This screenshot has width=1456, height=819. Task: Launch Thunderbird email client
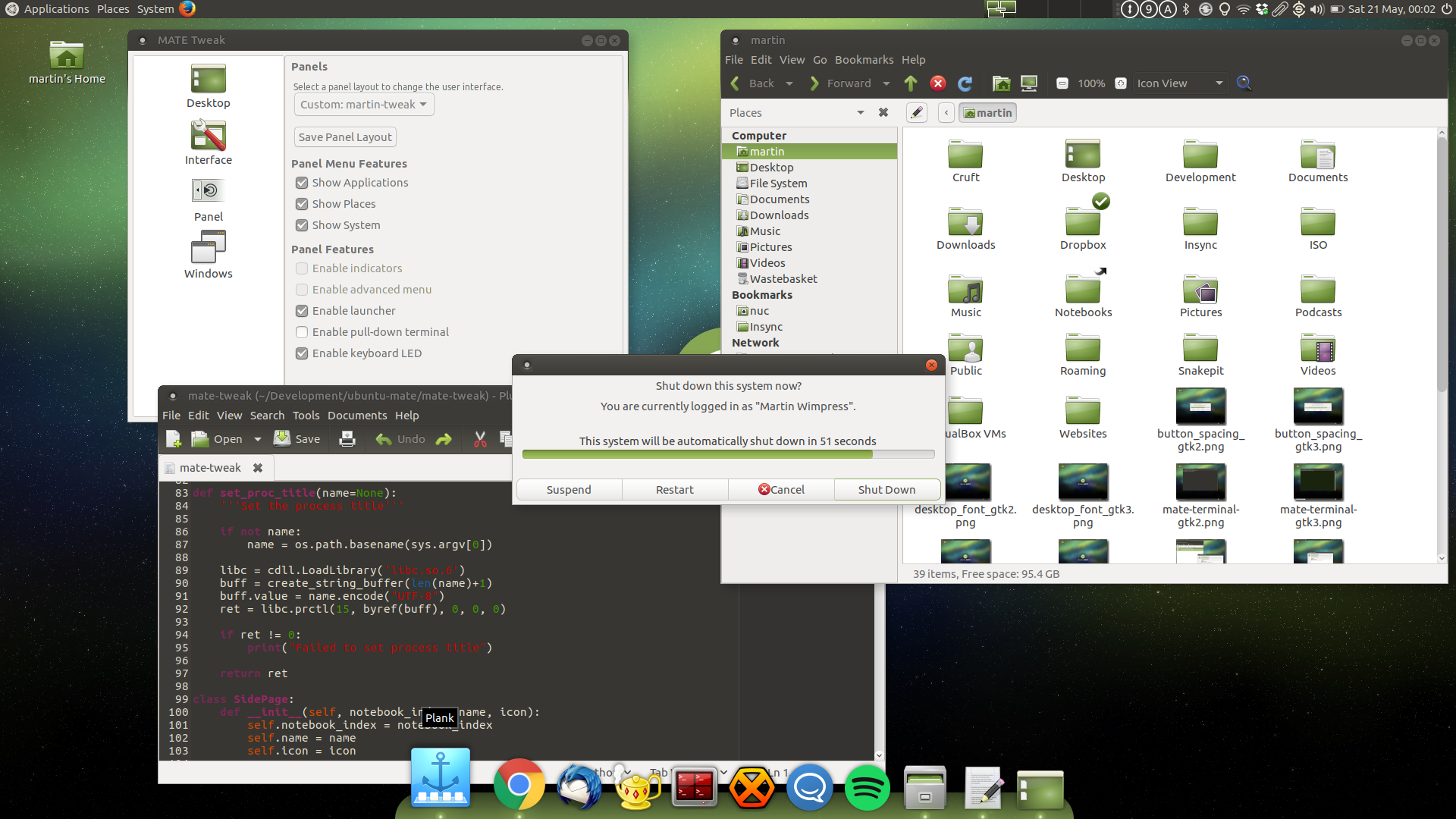pos(580,786)
